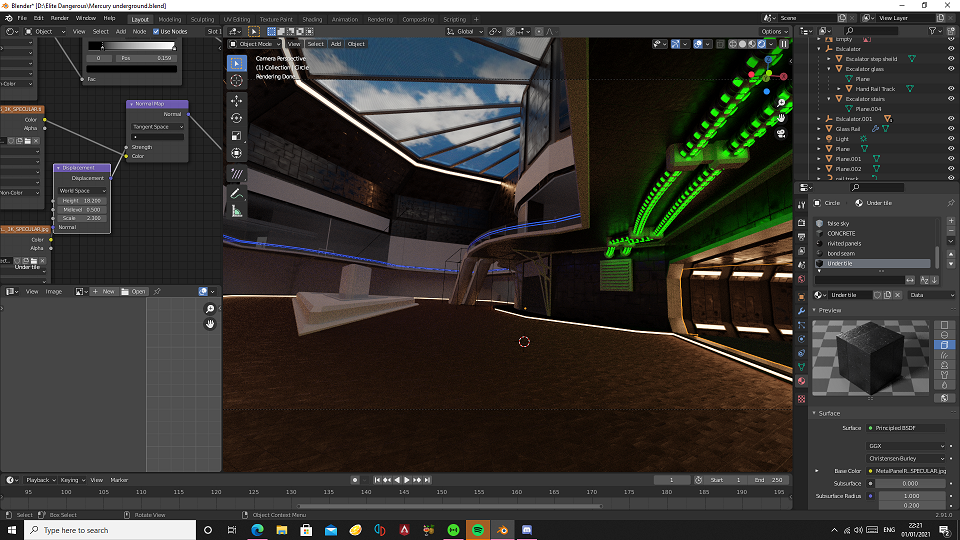
Task: Hide Glass Rail object in outliner
Action: [951, 129]
